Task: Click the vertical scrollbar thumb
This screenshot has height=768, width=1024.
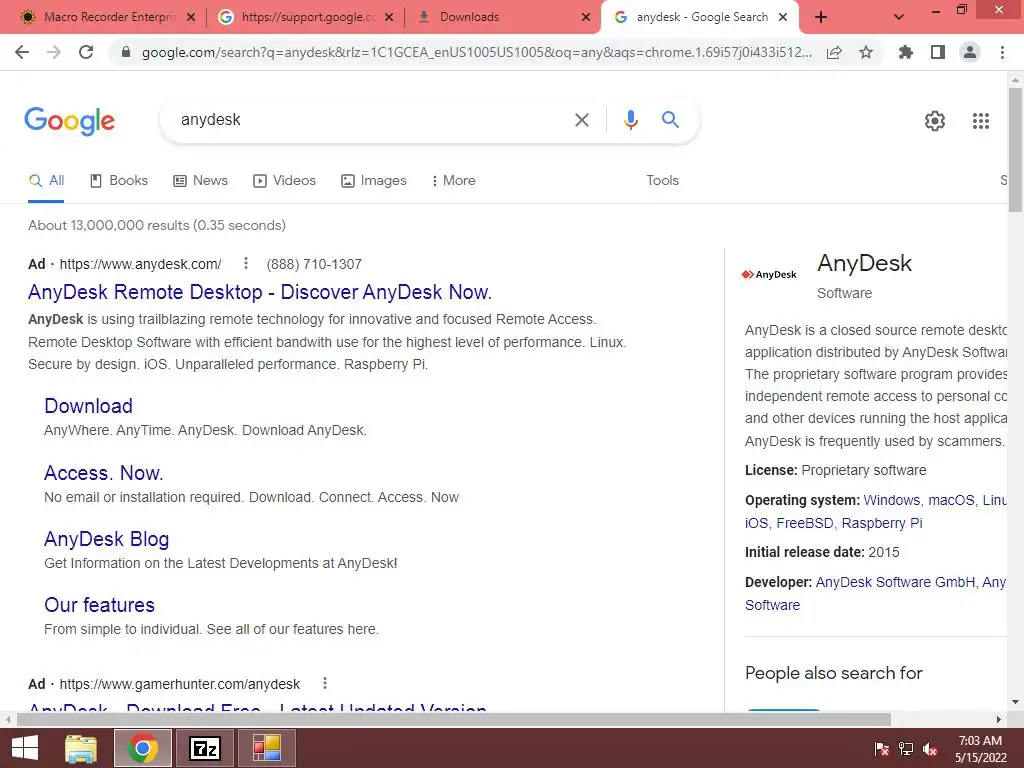Action: (x=1015, y=150)
